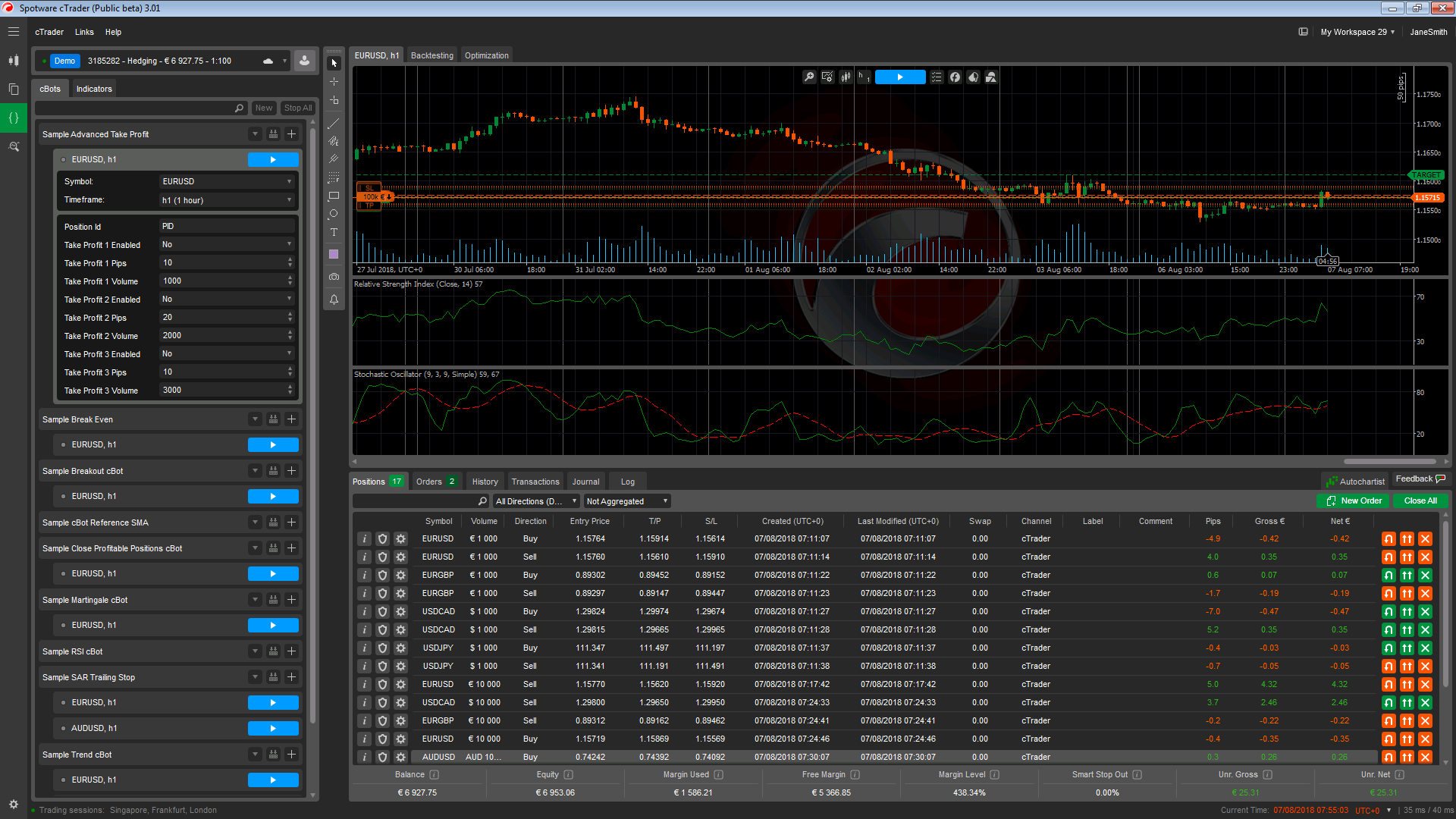Start the Sample Breakout cBot EURUSD instance
Viewport: 1456px width, 819px height.
273,497
